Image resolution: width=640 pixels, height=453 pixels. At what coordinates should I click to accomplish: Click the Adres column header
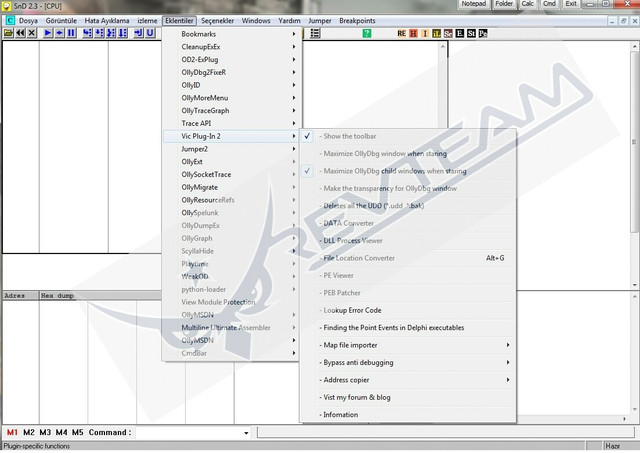(x=21, y=295)
